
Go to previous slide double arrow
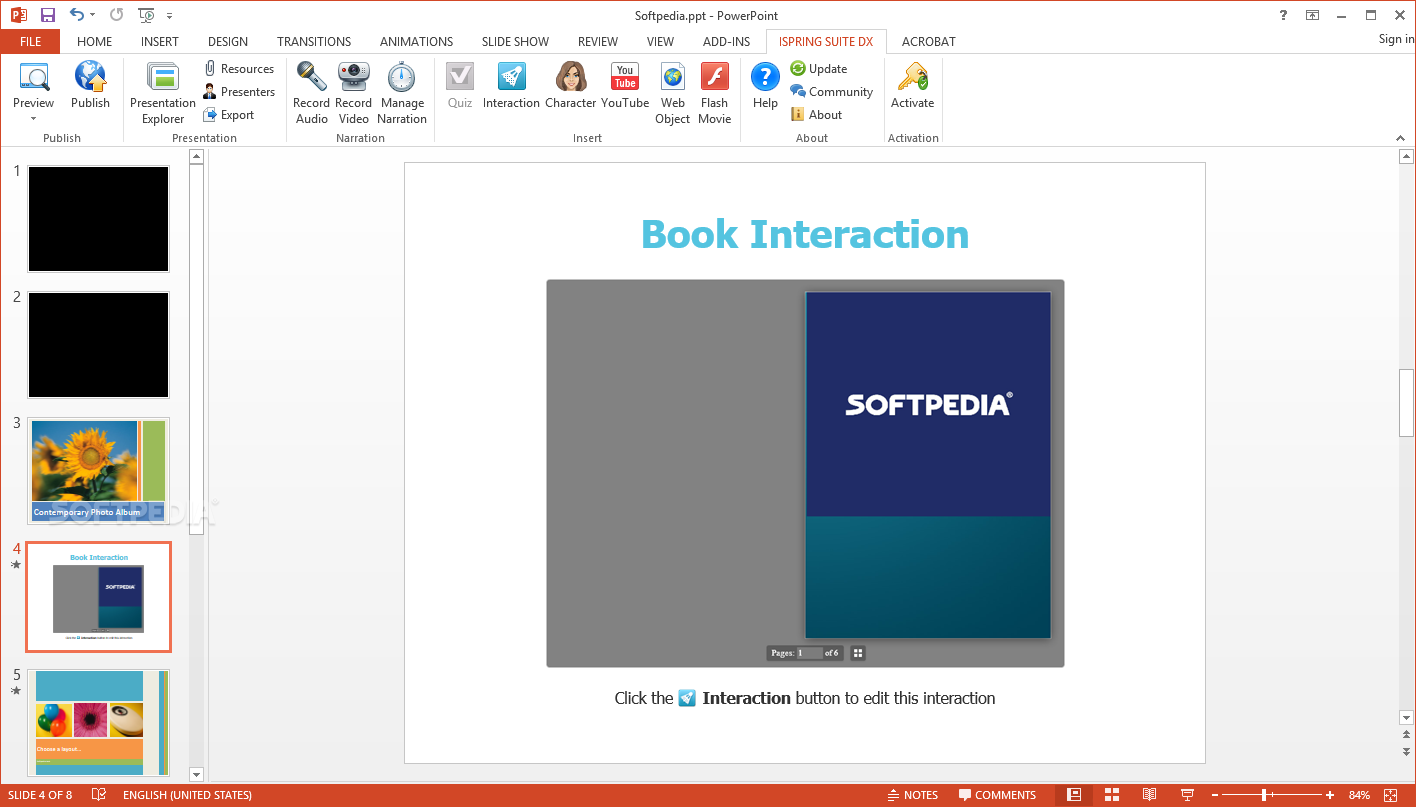coord(1406,735)
